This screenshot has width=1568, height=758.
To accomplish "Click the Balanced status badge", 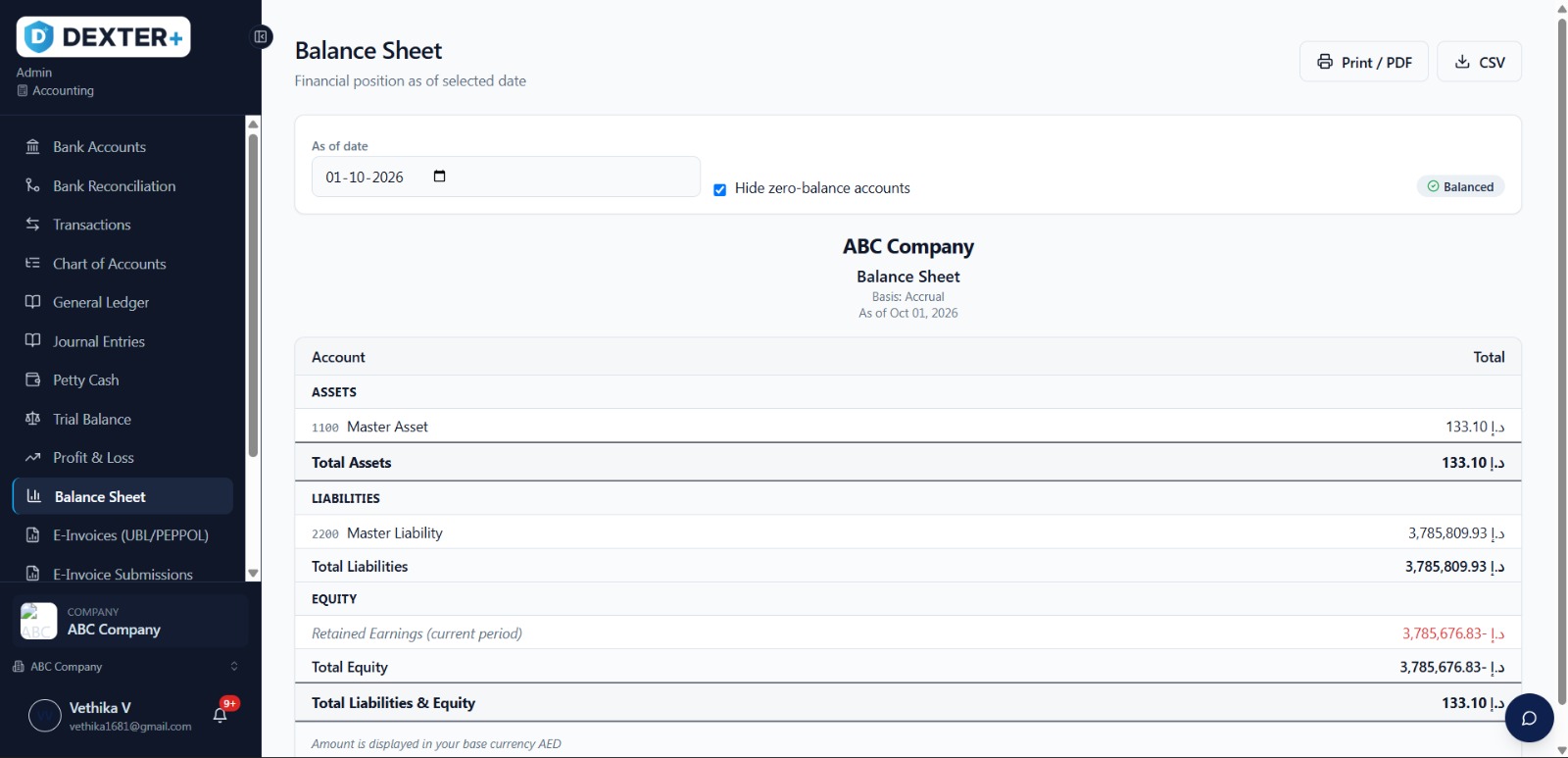I will (x=1460, y=186).
